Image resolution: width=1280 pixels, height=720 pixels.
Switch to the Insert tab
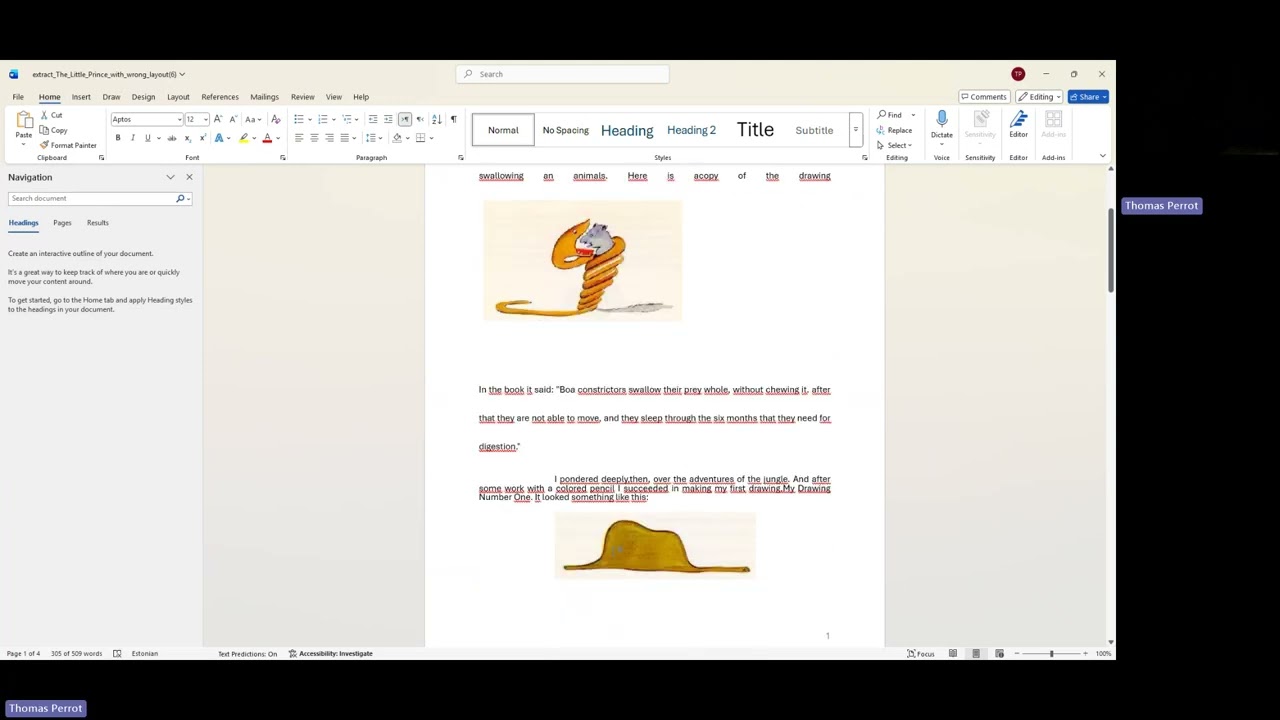(81, 97)
